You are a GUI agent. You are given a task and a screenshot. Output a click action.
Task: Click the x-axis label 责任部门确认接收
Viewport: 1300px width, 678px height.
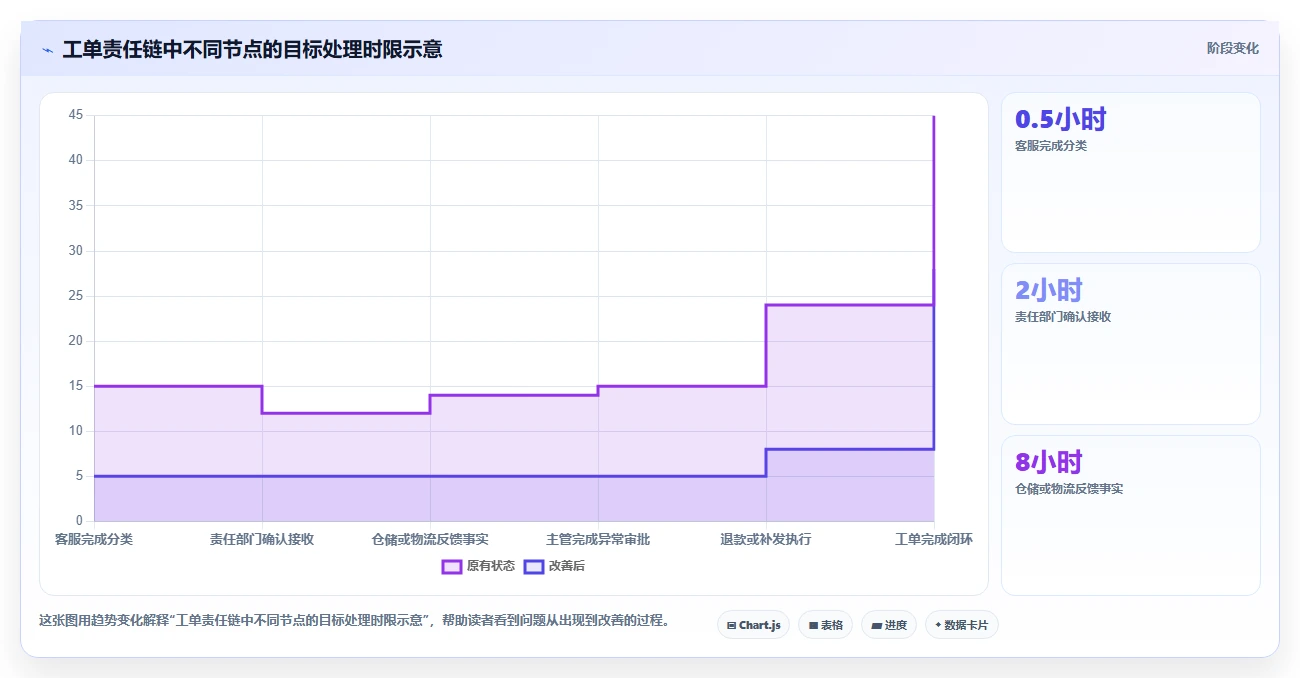click(x=262, y=539)
